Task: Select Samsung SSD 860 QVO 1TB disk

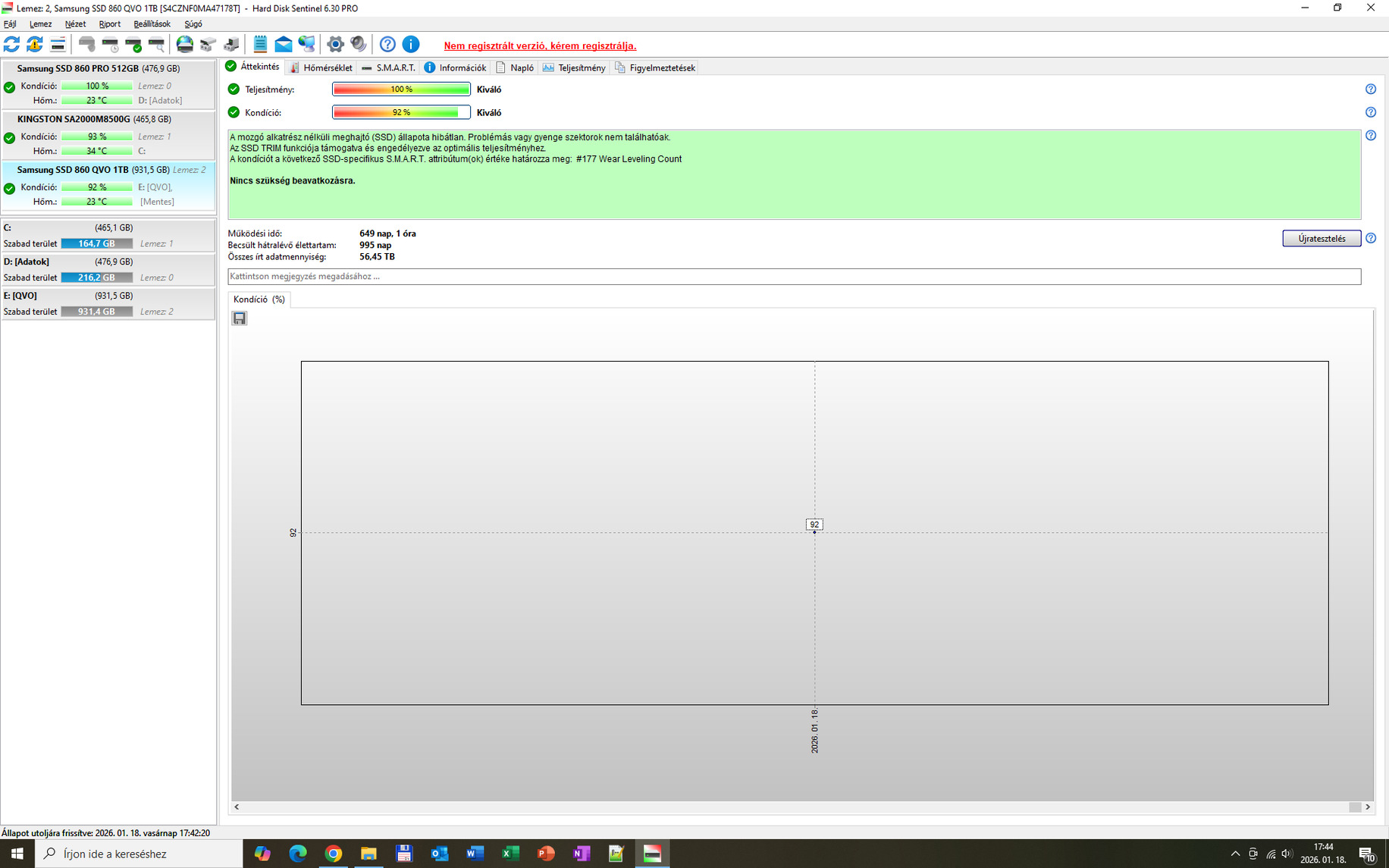Action: tap(108, 186)
